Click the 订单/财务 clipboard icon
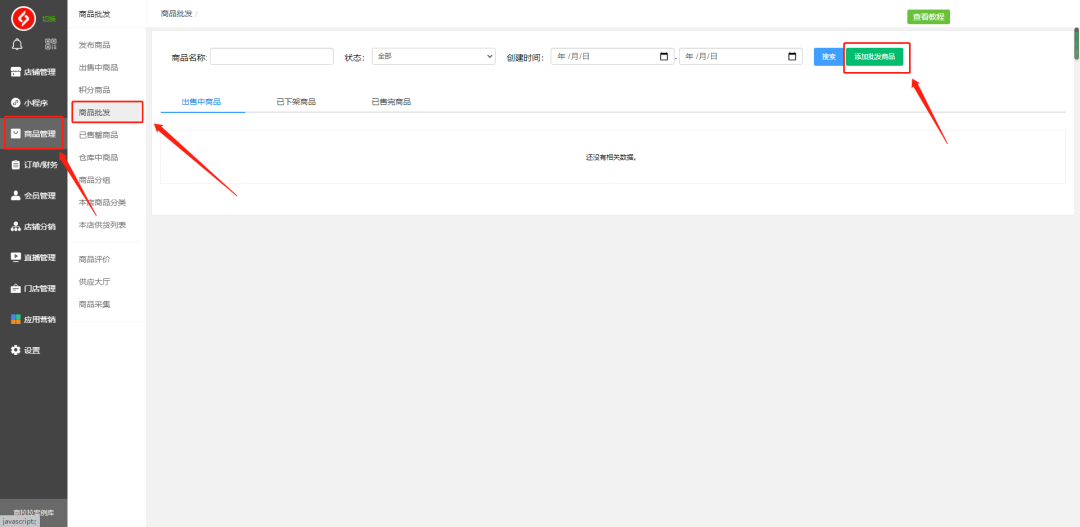The width and height of the screenshot is (1080, 527). 15,165
